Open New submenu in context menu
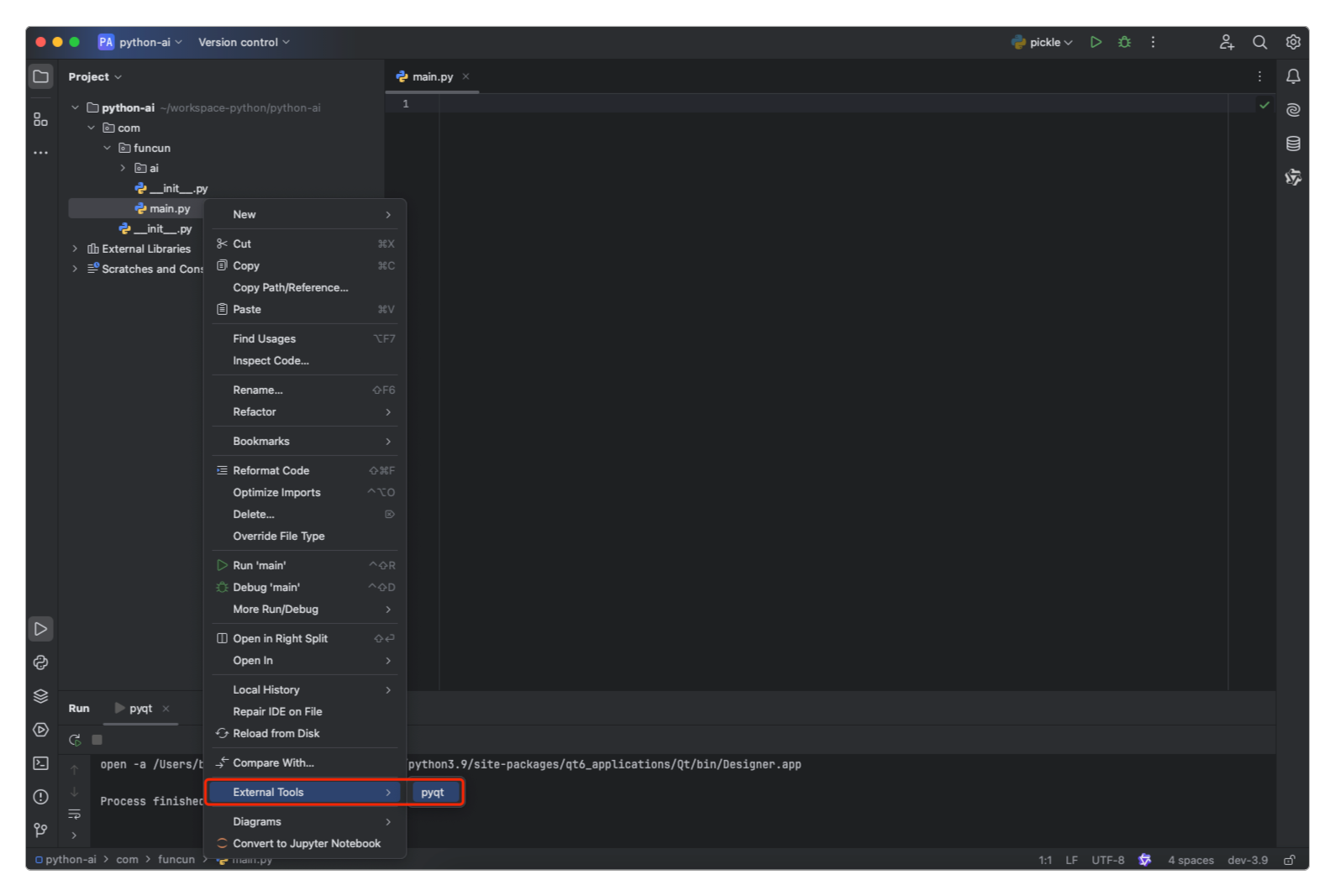Screen dimensions: 1335x896 [305, 214]
